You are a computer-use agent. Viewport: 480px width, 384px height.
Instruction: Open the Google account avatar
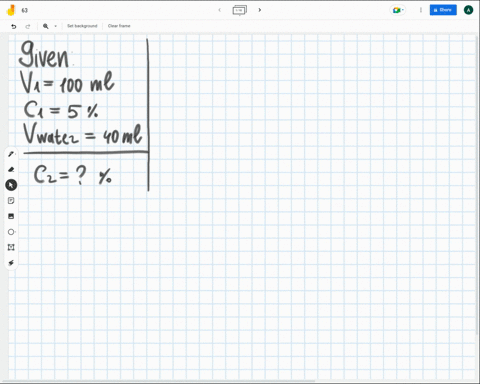point(468,10)
